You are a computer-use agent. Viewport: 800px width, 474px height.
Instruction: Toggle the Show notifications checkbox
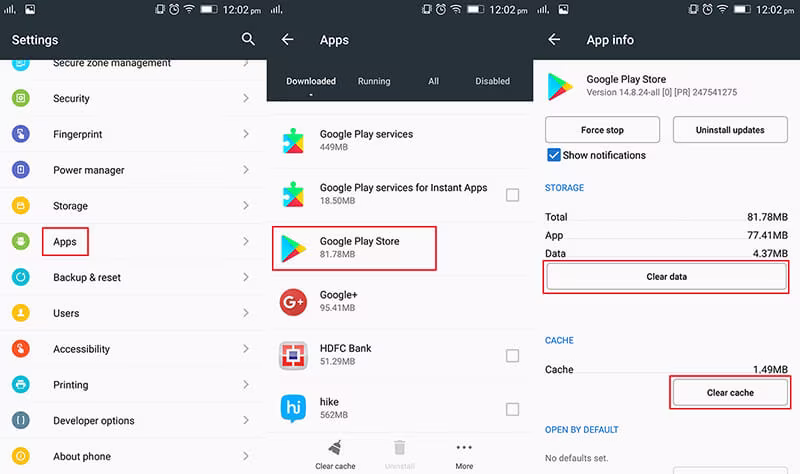554,155
